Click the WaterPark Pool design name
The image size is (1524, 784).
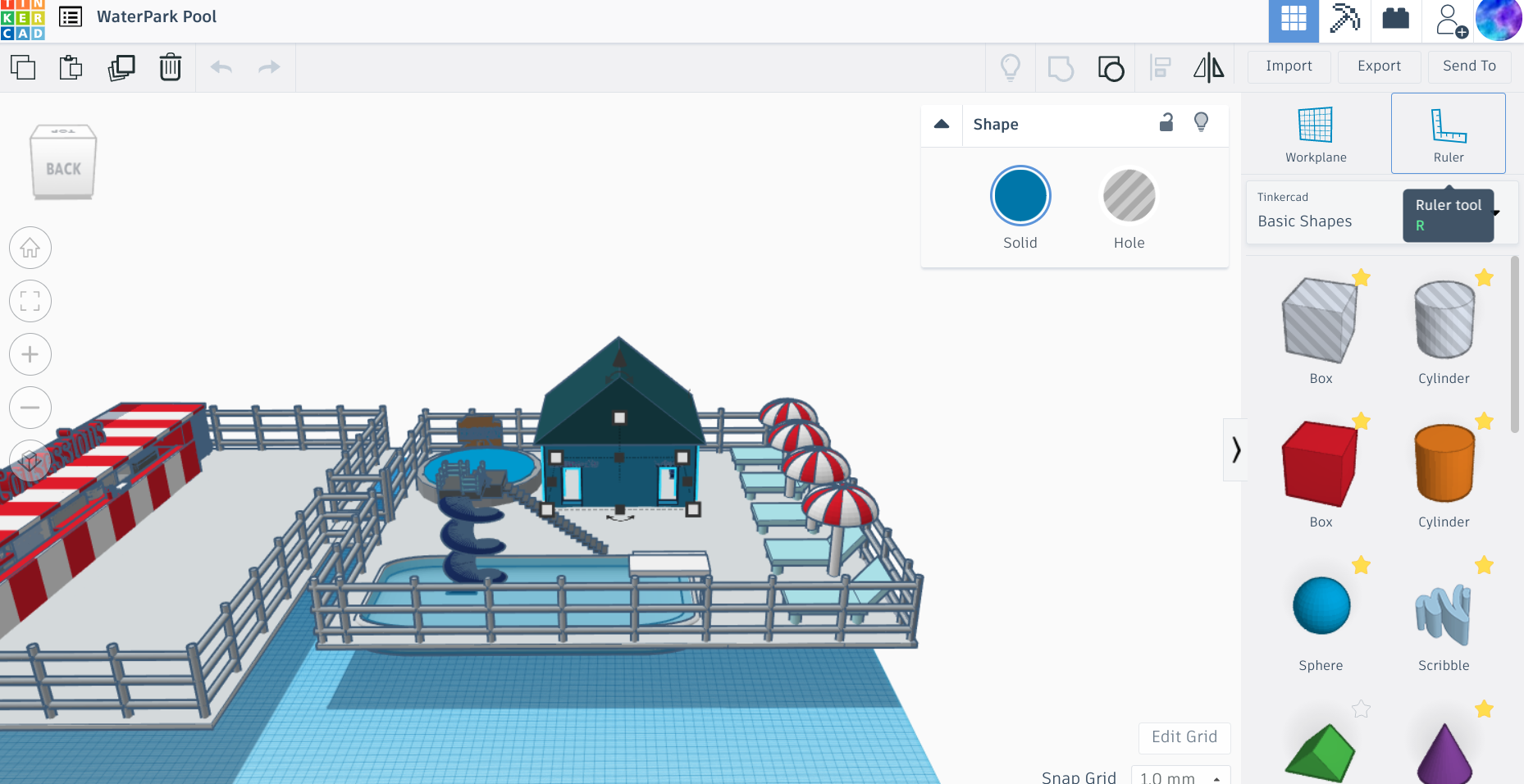click(x=157, y=16)
